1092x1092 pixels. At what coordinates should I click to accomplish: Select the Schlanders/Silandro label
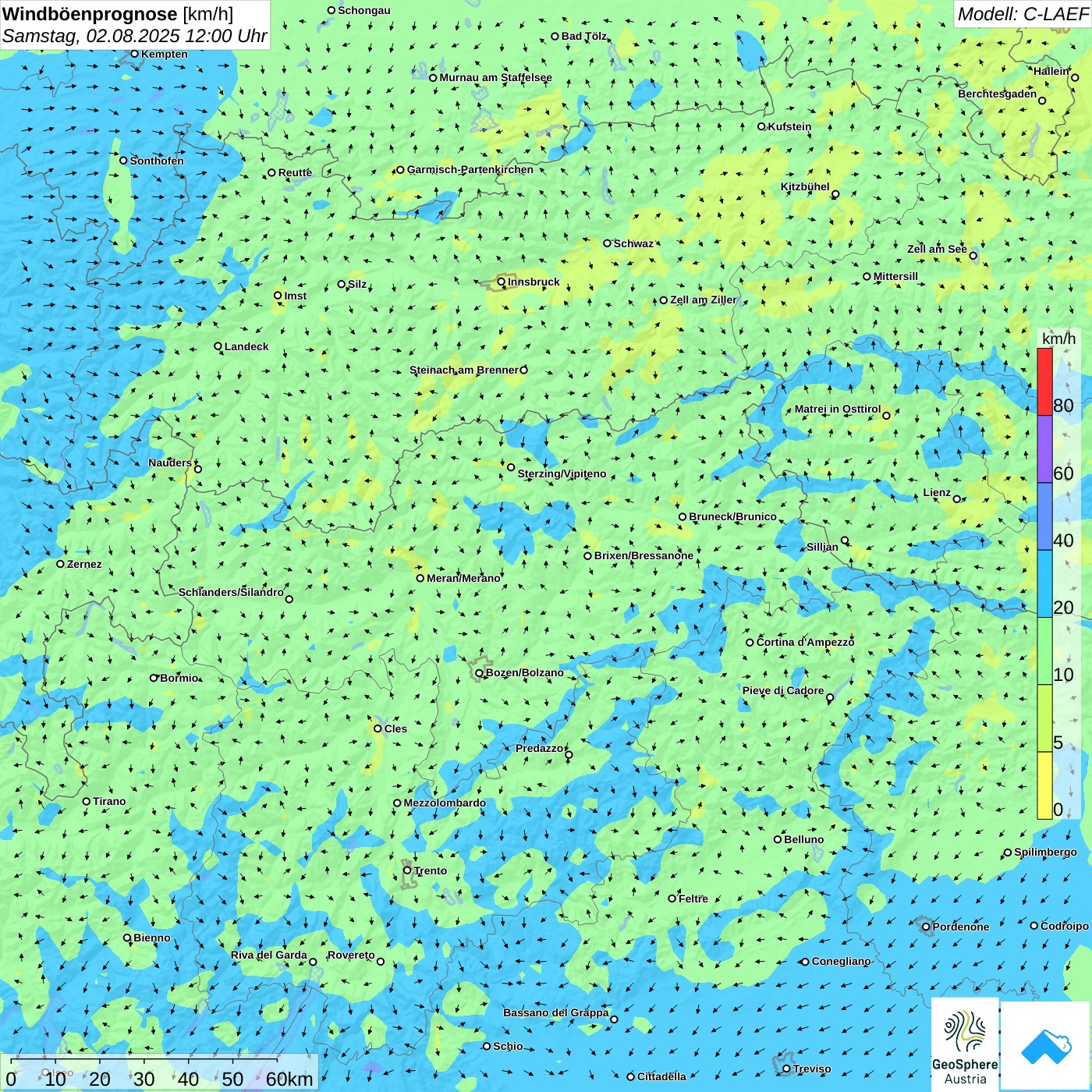(231, 592)
